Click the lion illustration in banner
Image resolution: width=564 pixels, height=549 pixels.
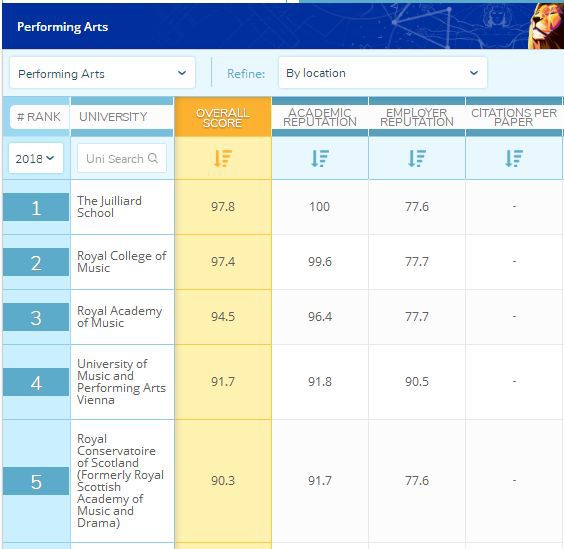click(546, 26)
